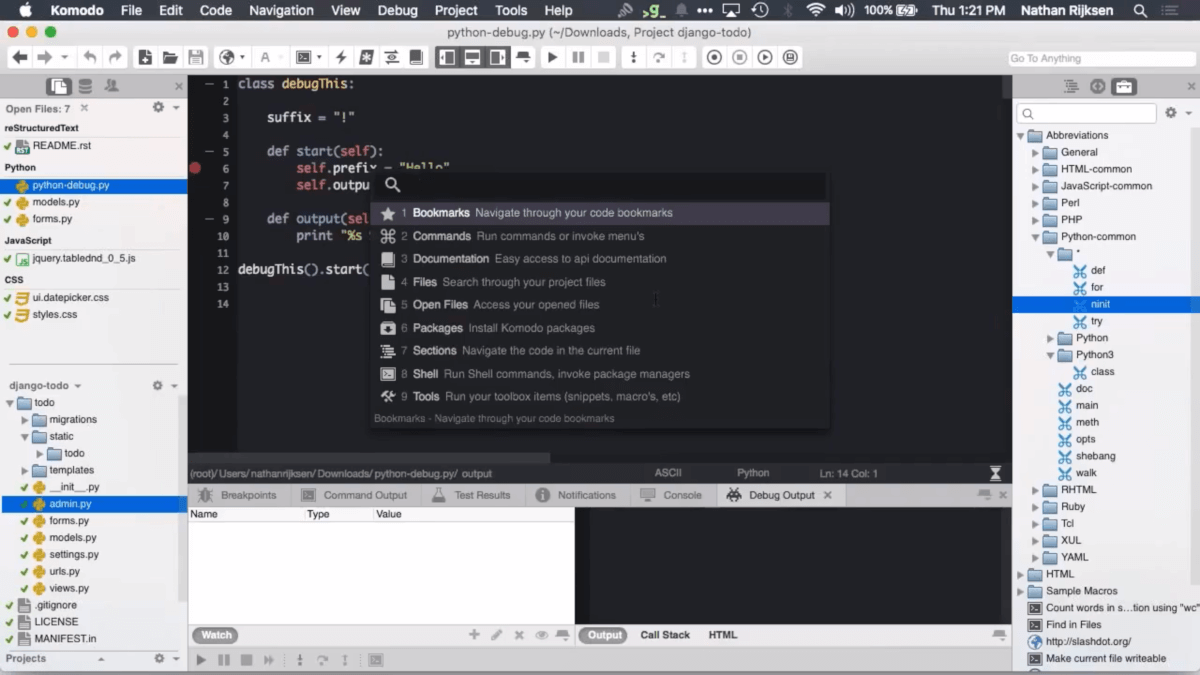Screen dimensions: 1200x675
Task: Choose Bookmarks in the Commando list
Action: 600,213
